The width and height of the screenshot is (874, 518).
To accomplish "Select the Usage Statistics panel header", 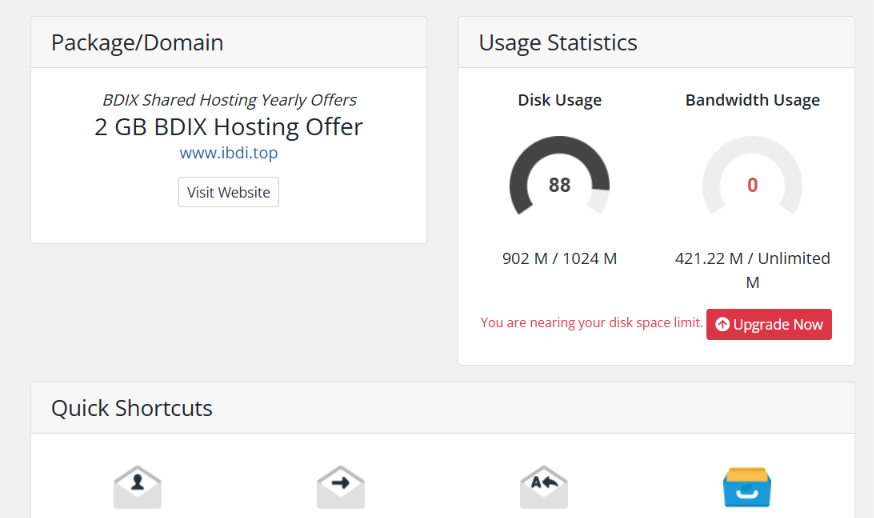I will point(656,42).
